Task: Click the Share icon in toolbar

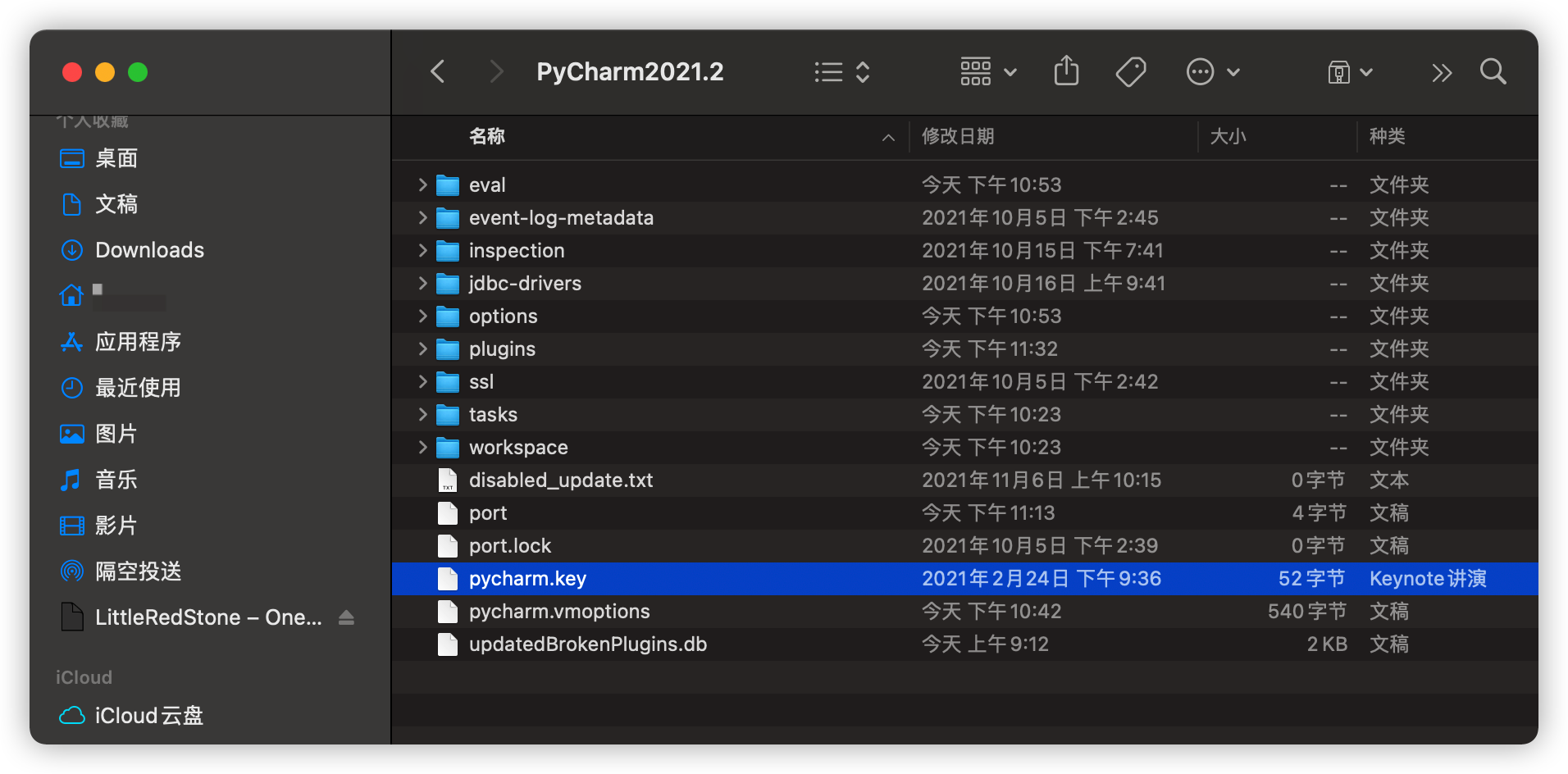Action: pyautogui.click(x=1066, y=71)
